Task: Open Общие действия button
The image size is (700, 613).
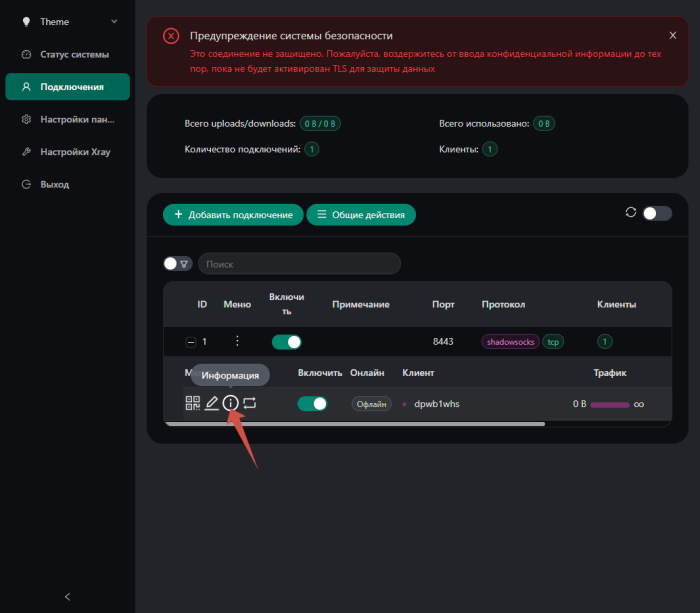Action: tap(361, 214)
